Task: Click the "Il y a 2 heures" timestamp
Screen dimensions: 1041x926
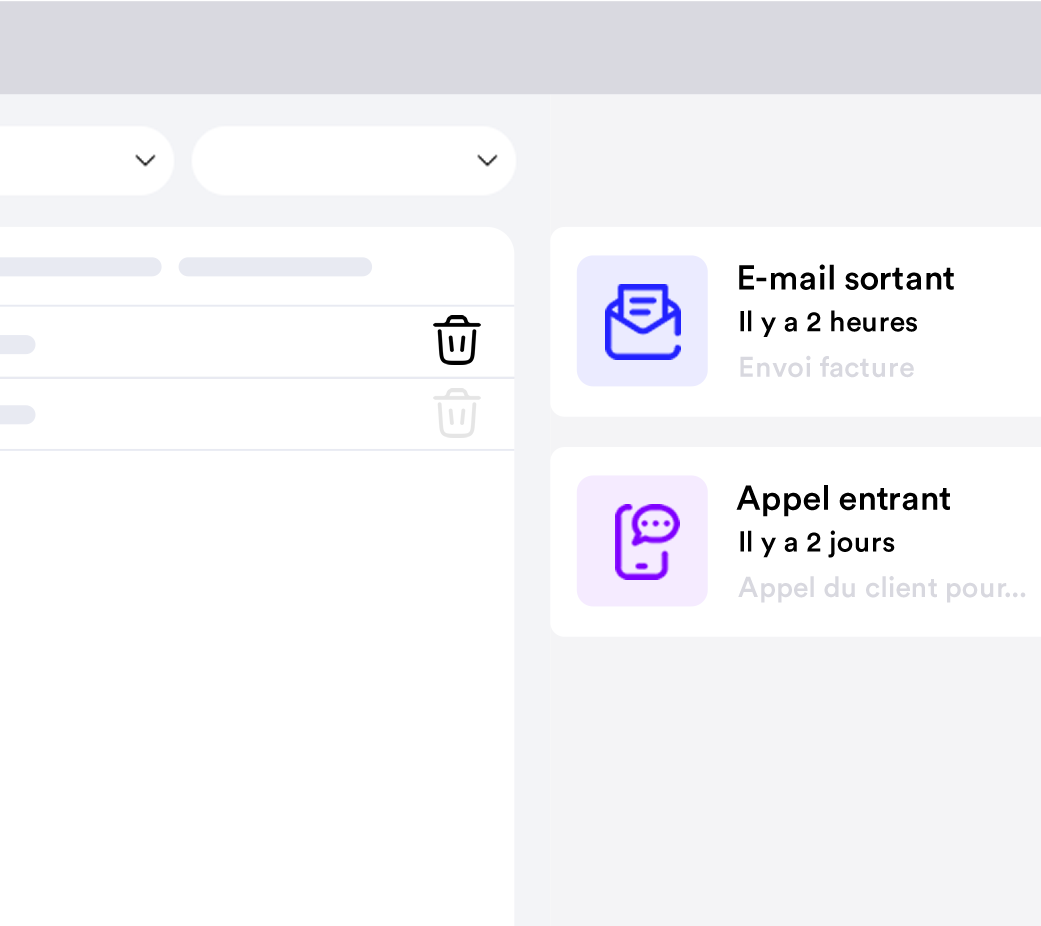Action: 827,322
